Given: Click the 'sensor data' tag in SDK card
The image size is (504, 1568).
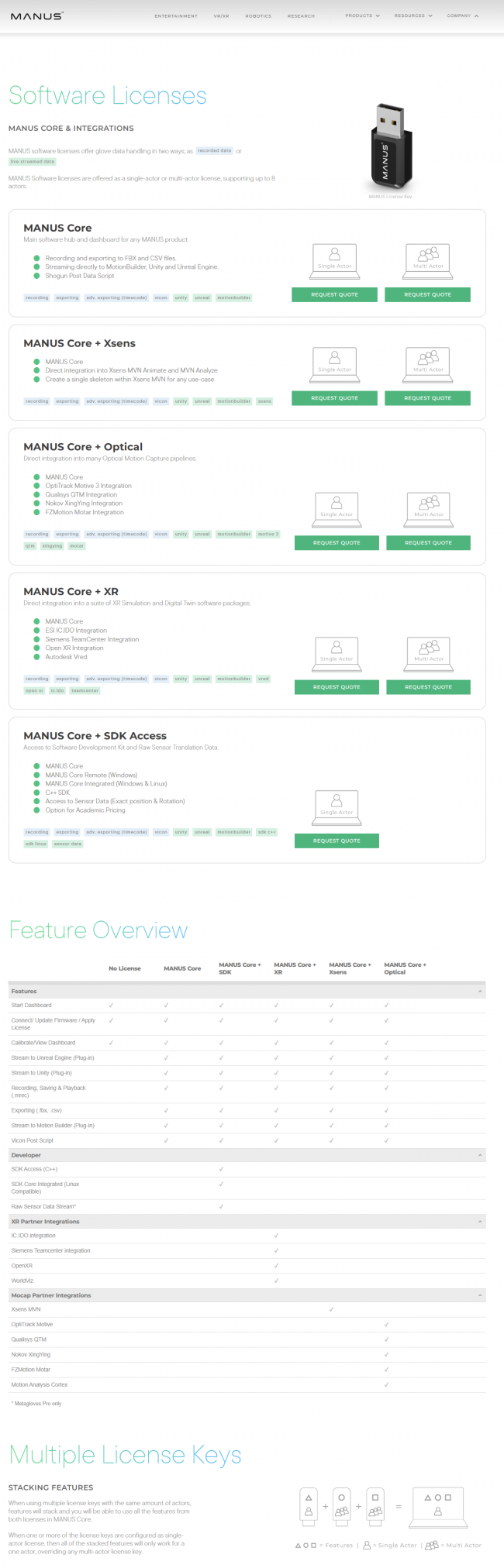Looking at the screenshot, I should [67, 844].
